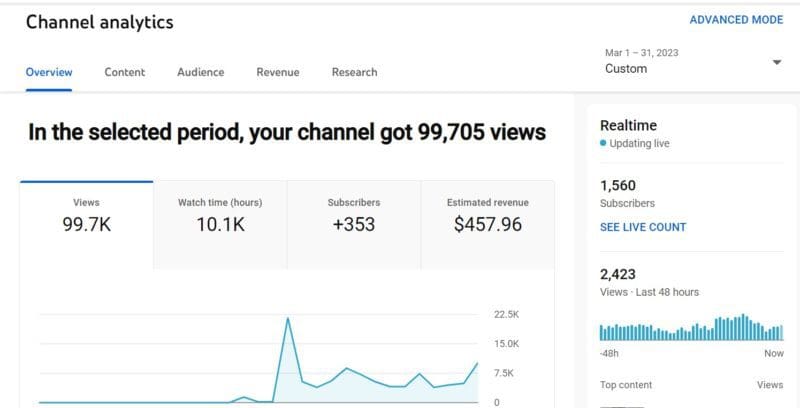
Task: Switch to the Content tab
Action: (x=124, y=72)
